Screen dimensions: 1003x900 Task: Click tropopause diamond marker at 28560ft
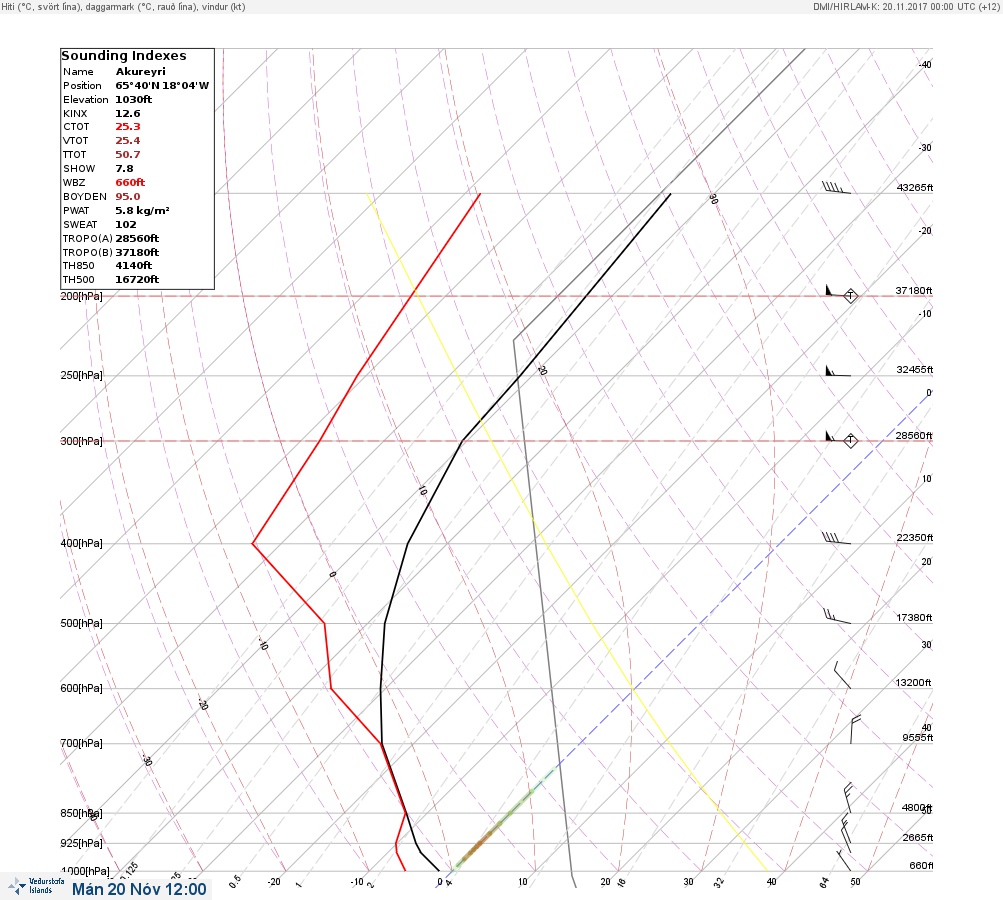pos(850,440)
